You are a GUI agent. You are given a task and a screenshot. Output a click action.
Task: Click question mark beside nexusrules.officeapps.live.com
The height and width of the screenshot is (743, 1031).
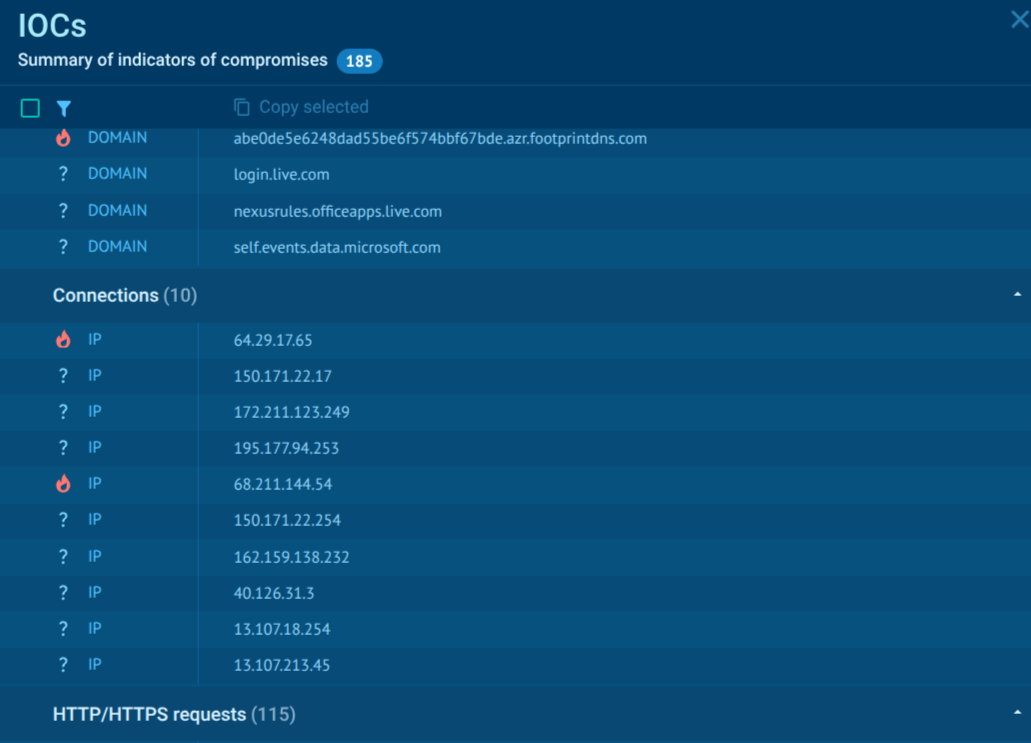[x=63, y=210]
